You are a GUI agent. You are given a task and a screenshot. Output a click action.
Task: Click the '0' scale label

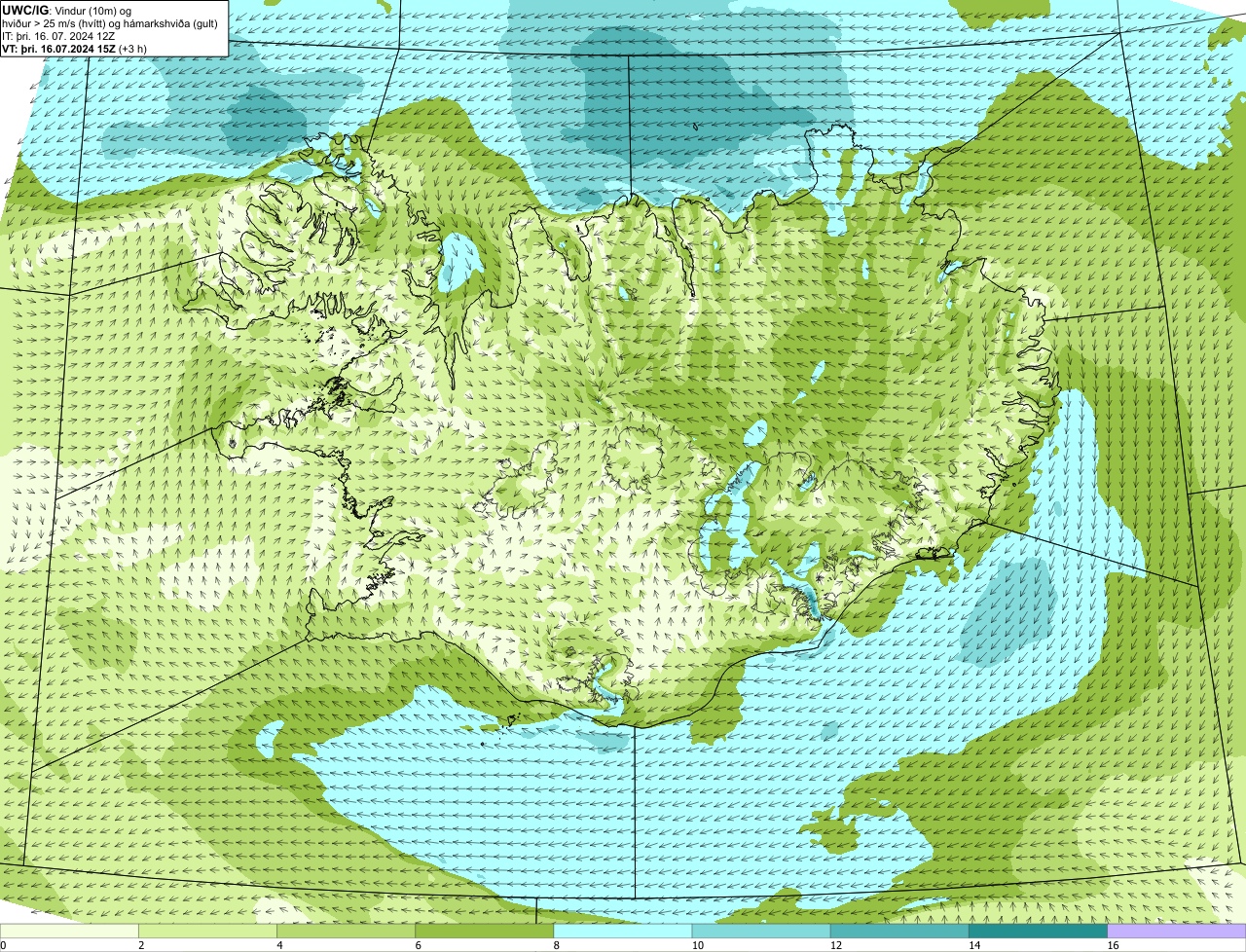tap(3, 945)
